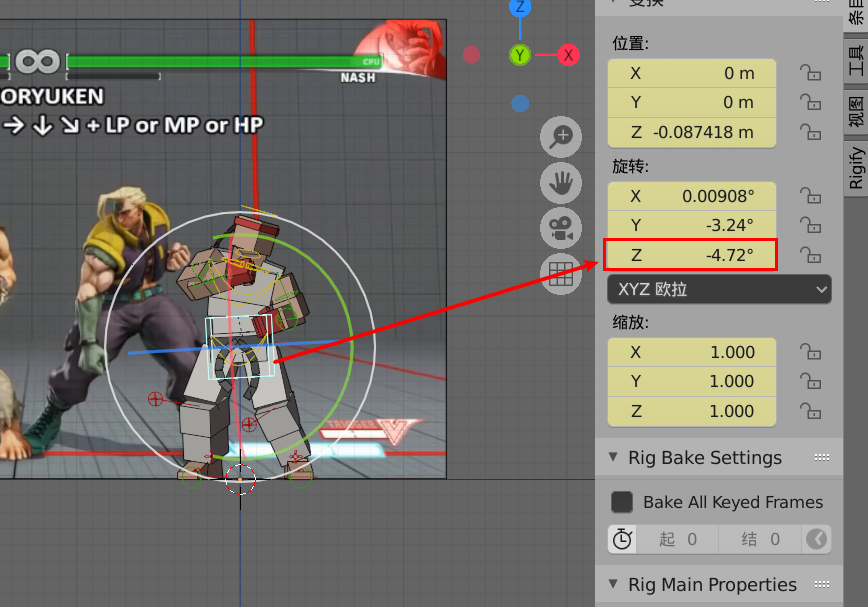This screenshot has width=868, height=607.
Task: Switch orthographic/perspective via the grid icon
Action: pos(561,274)
